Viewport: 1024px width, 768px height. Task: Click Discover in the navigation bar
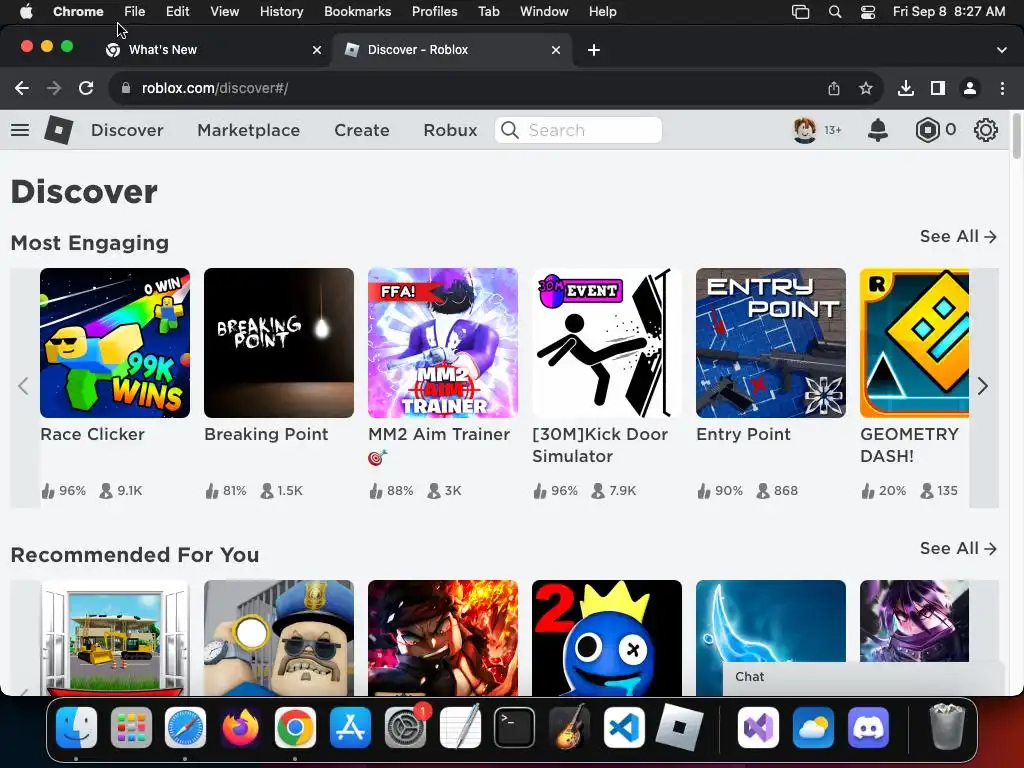[x=127, y=130]
